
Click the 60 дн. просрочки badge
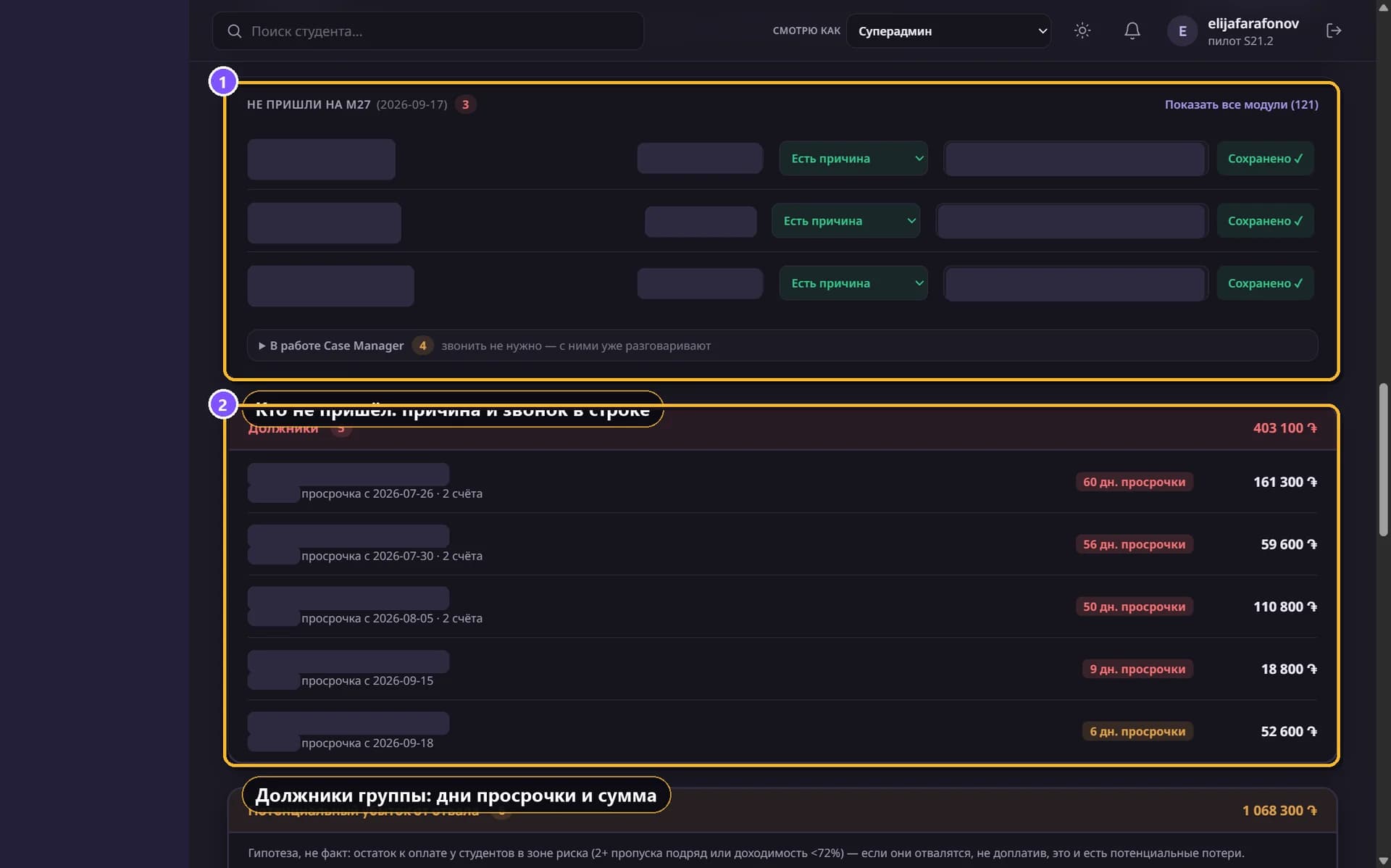(1134, 482)
